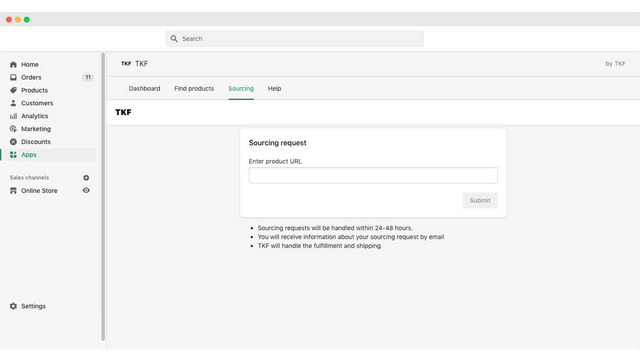Select the Help tab
Screen dimensions: 640x360
(274, 89)
